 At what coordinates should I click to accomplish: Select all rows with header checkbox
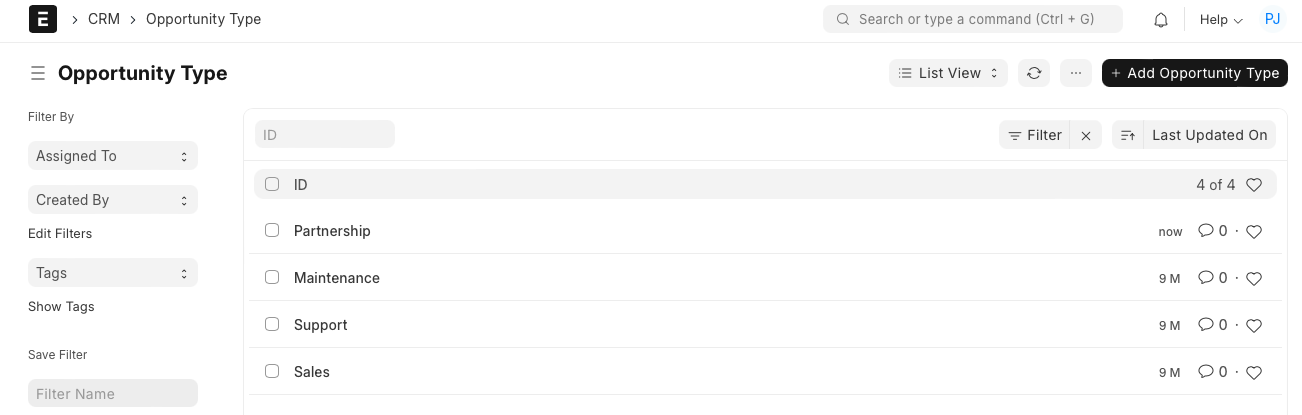(272, 184)
